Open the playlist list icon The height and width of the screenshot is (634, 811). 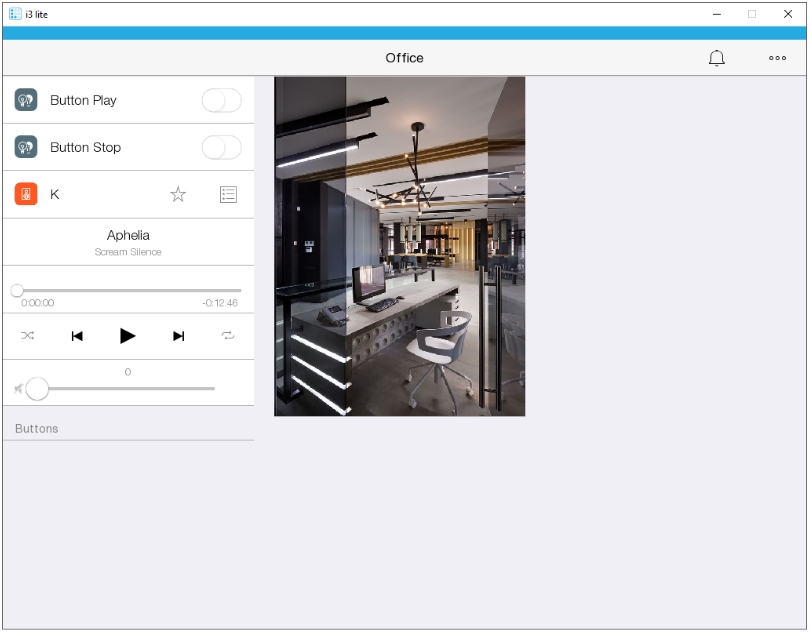coord(228,194)
